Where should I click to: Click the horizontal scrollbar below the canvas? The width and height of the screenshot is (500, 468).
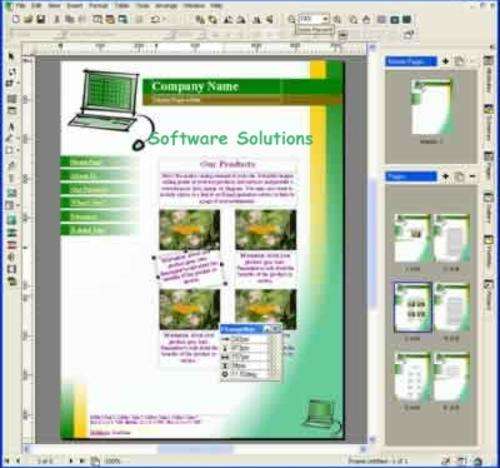click(195, 450)
